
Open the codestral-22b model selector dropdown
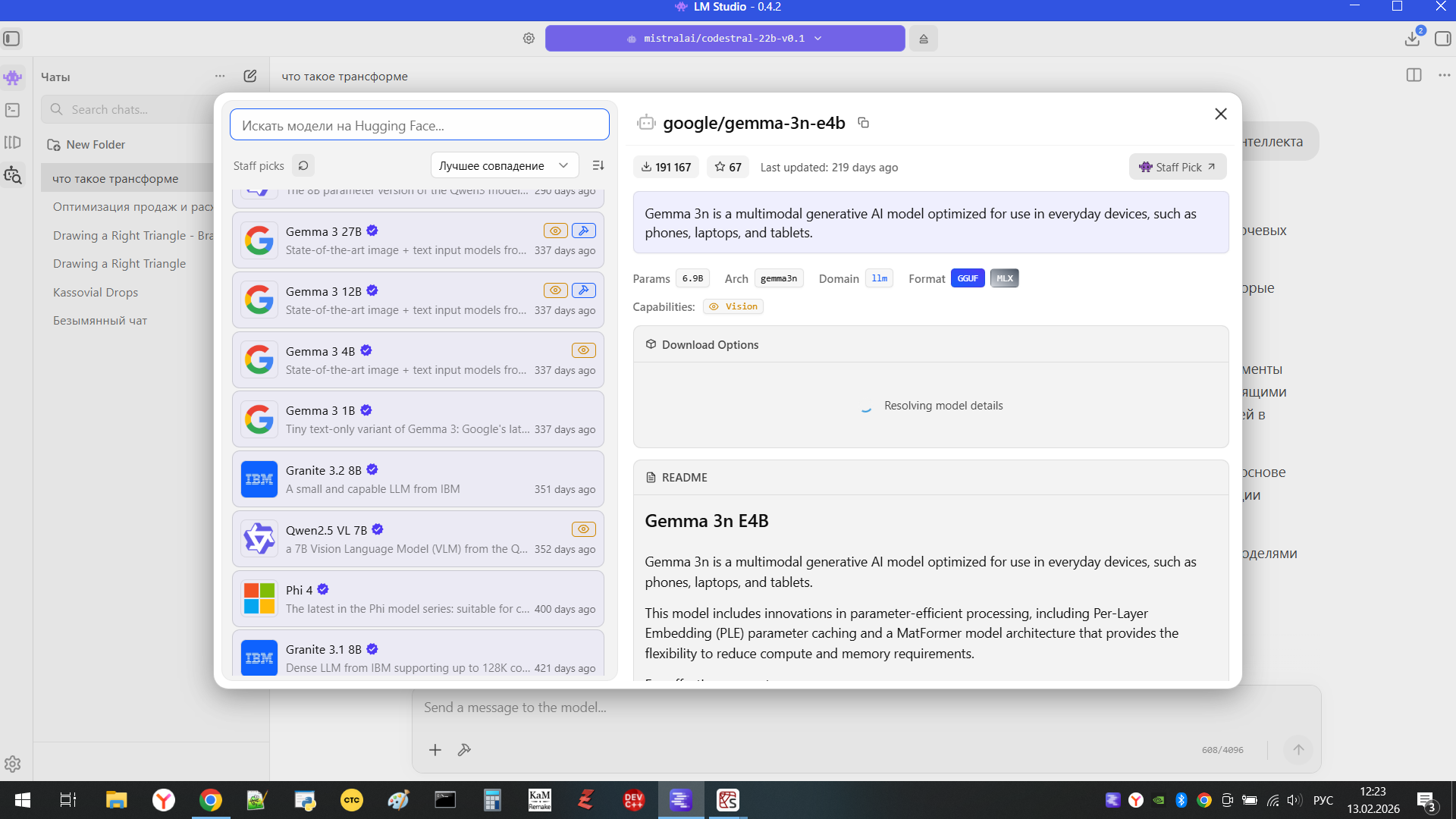724,39
